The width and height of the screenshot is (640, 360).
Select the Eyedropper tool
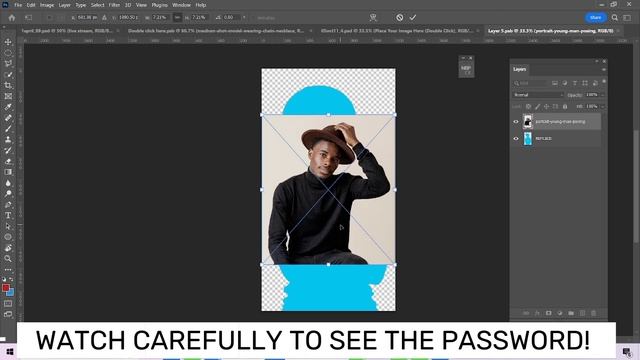click(x=8, y=107)
